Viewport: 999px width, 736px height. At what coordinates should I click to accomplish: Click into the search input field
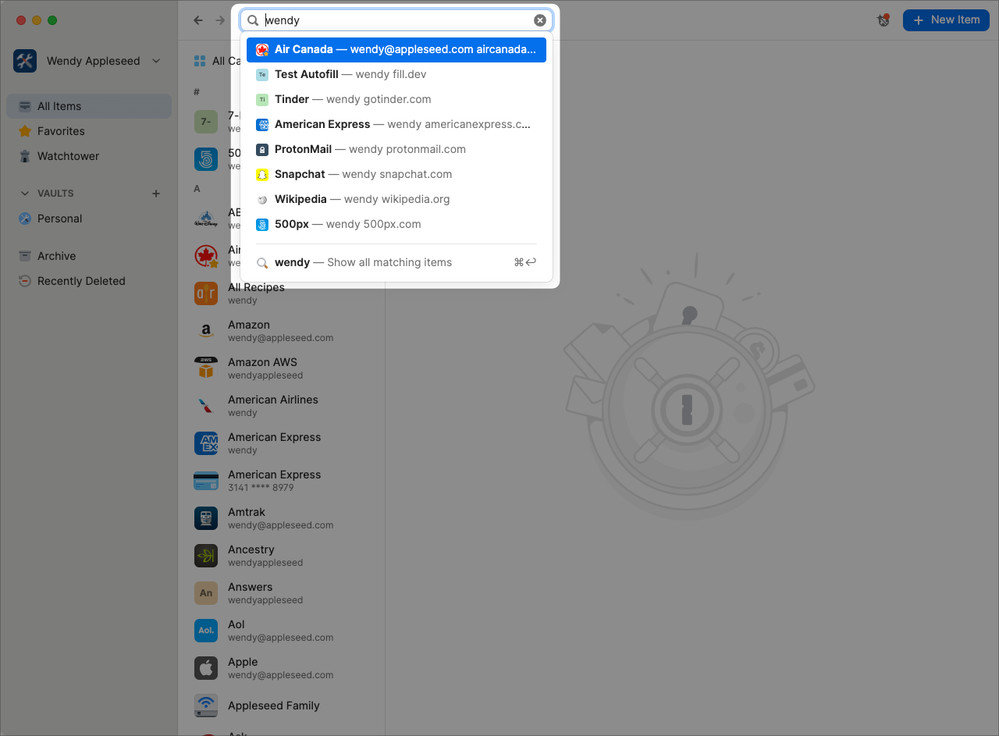pyautogui.click(x=400, y=20)
